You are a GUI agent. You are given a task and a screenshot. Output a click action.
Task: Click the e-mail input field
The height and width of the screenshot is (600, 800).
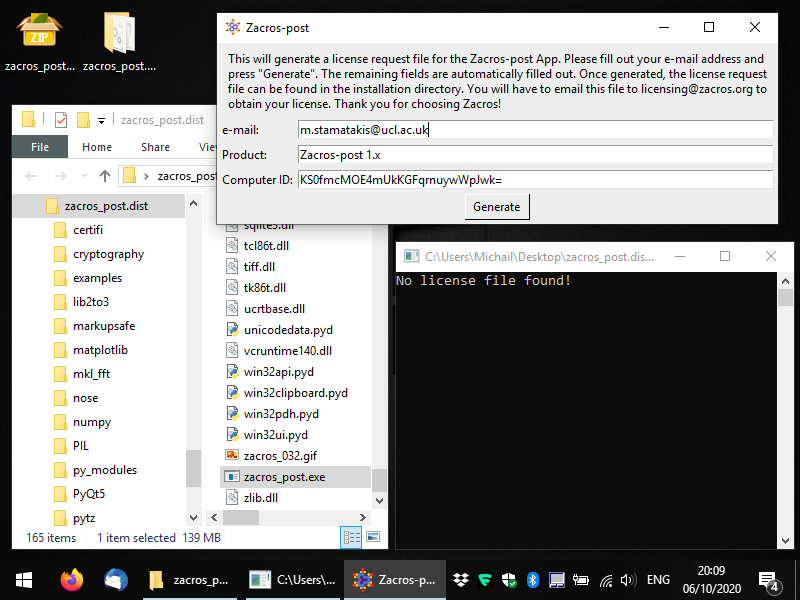coord(535,129)
